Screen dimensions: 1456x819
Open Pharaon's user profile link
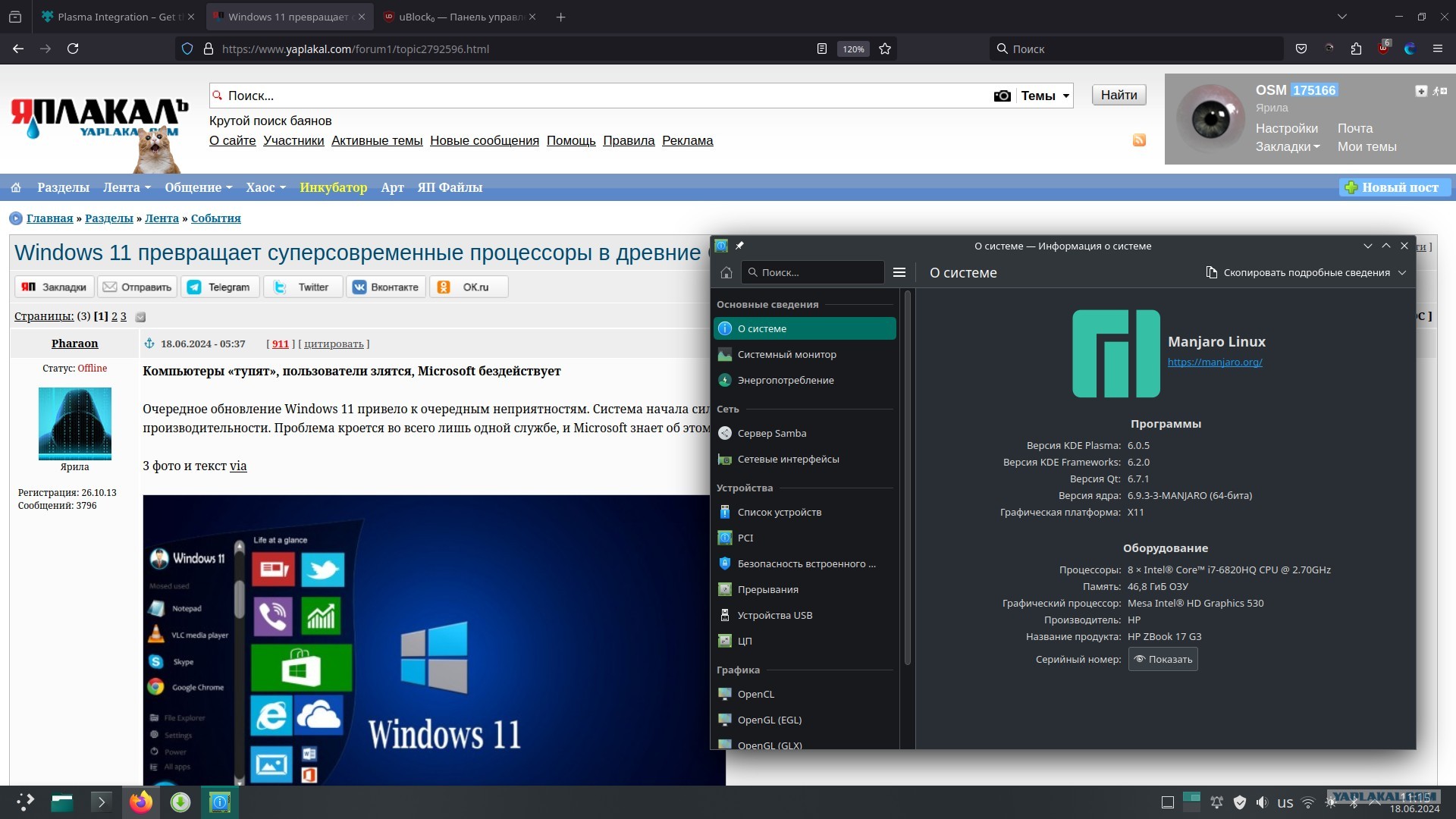click(x=74, y=344)
